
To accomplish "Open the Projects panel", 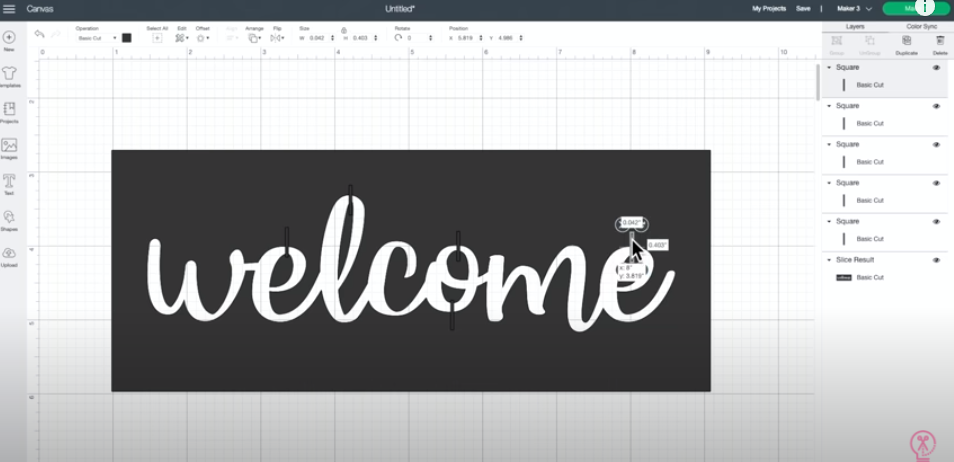I will coord(9,113).
